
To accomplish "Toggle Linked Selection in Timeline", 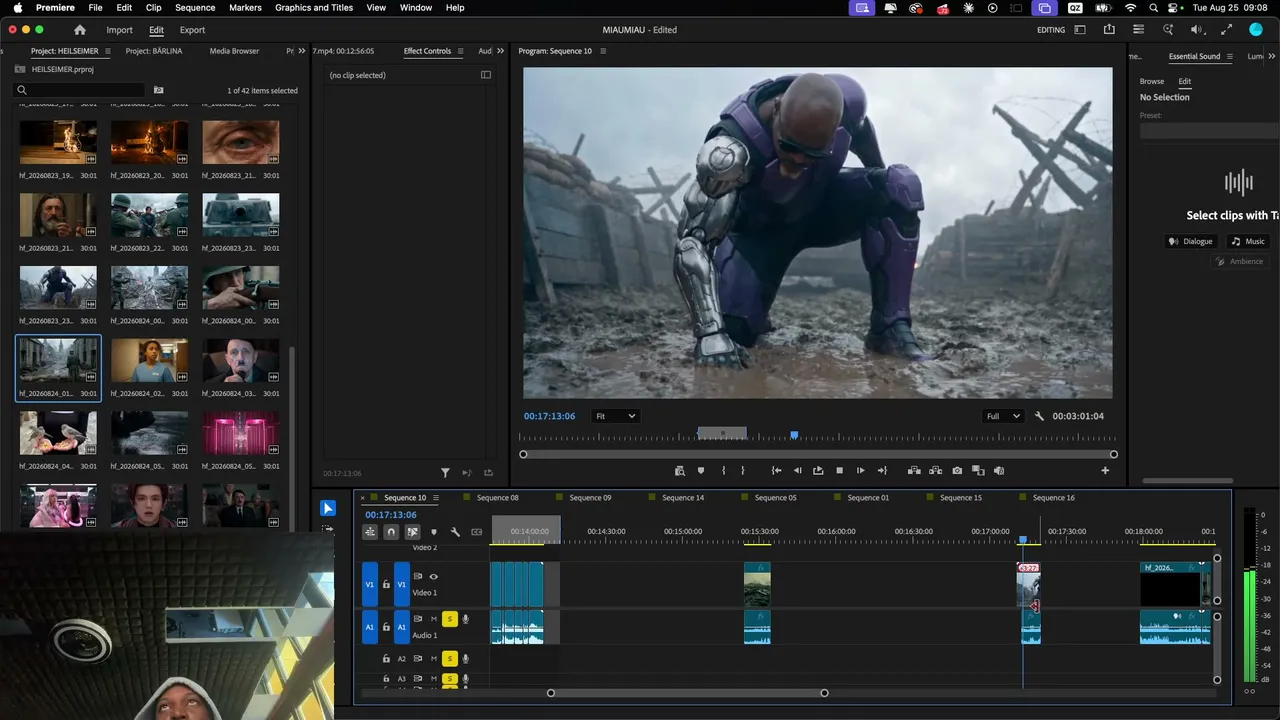I will click(412, 532).
